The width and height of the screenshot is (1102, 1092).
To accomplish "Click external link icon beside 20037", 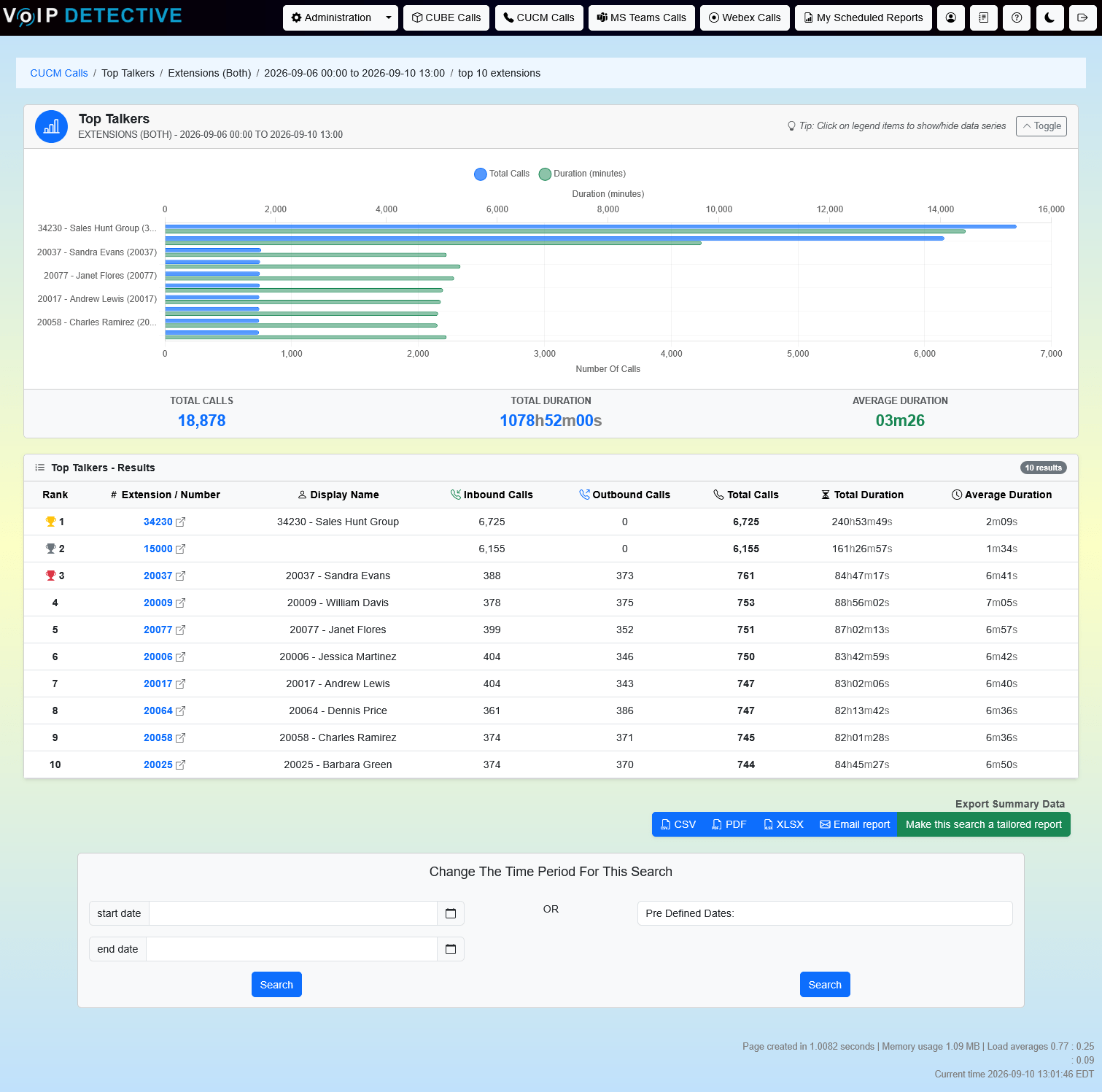I will tap(181, 576).
